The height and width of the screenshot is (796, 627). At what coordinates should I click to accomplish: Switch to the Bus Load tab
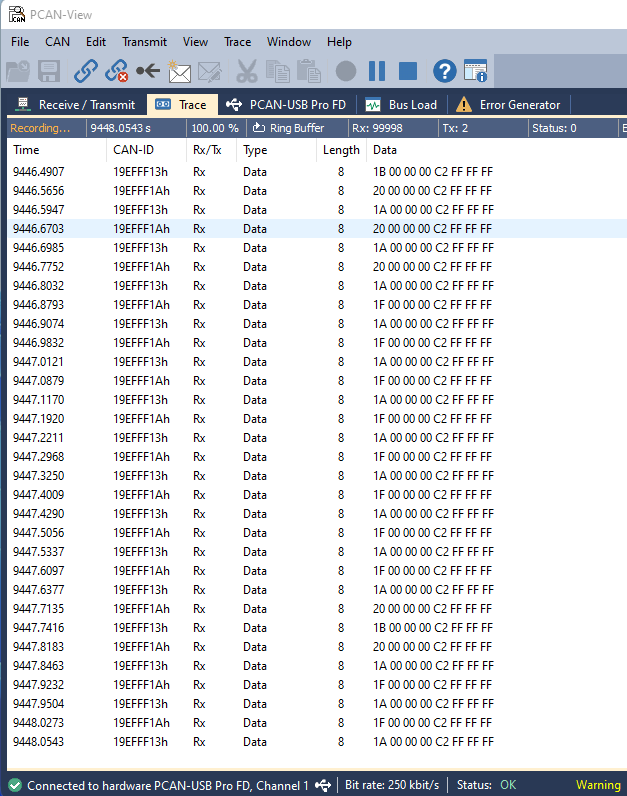click(401, 104)
